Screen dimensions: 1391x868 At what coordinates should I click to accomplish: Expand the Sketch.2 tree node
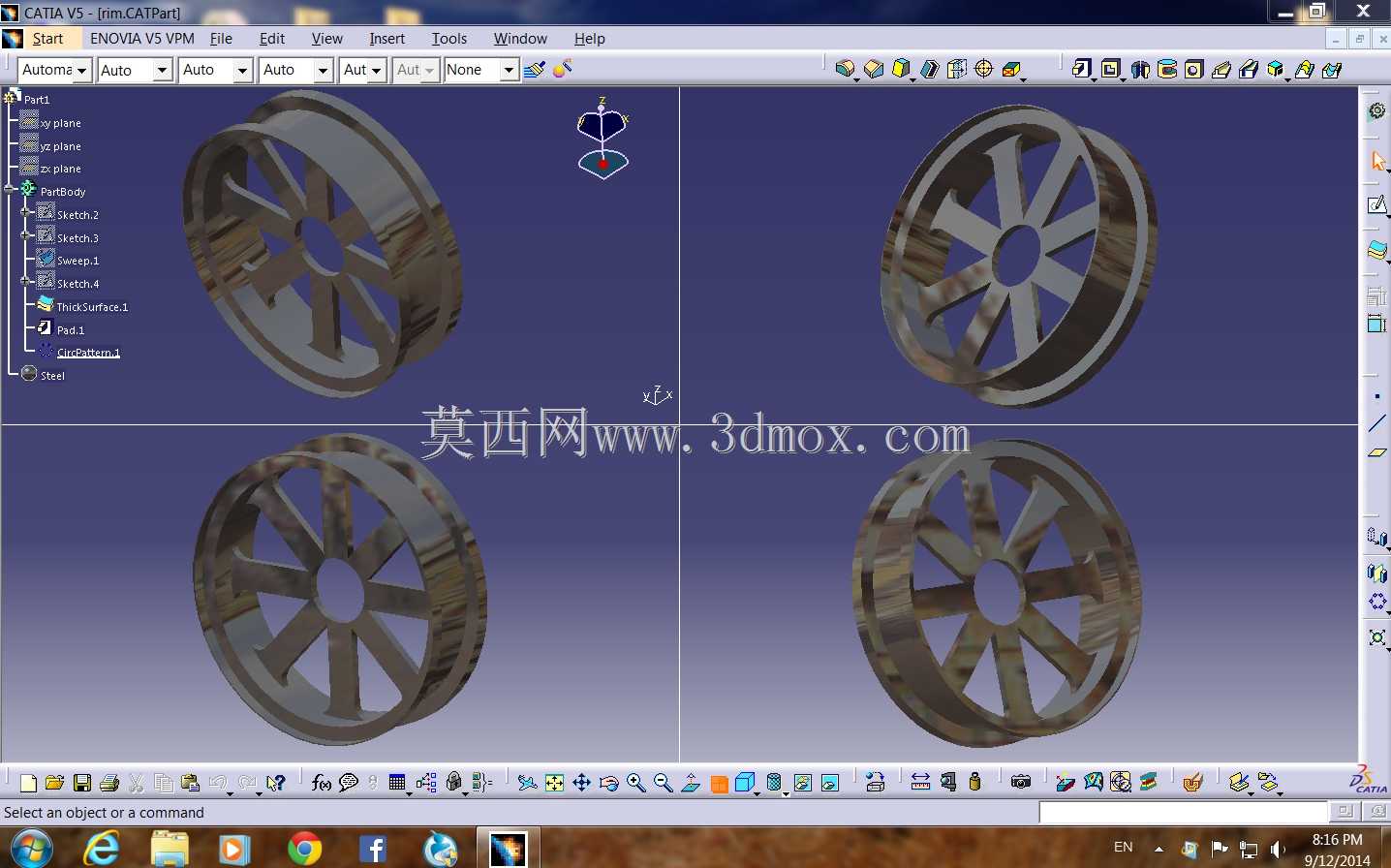(x=26, y=212)
